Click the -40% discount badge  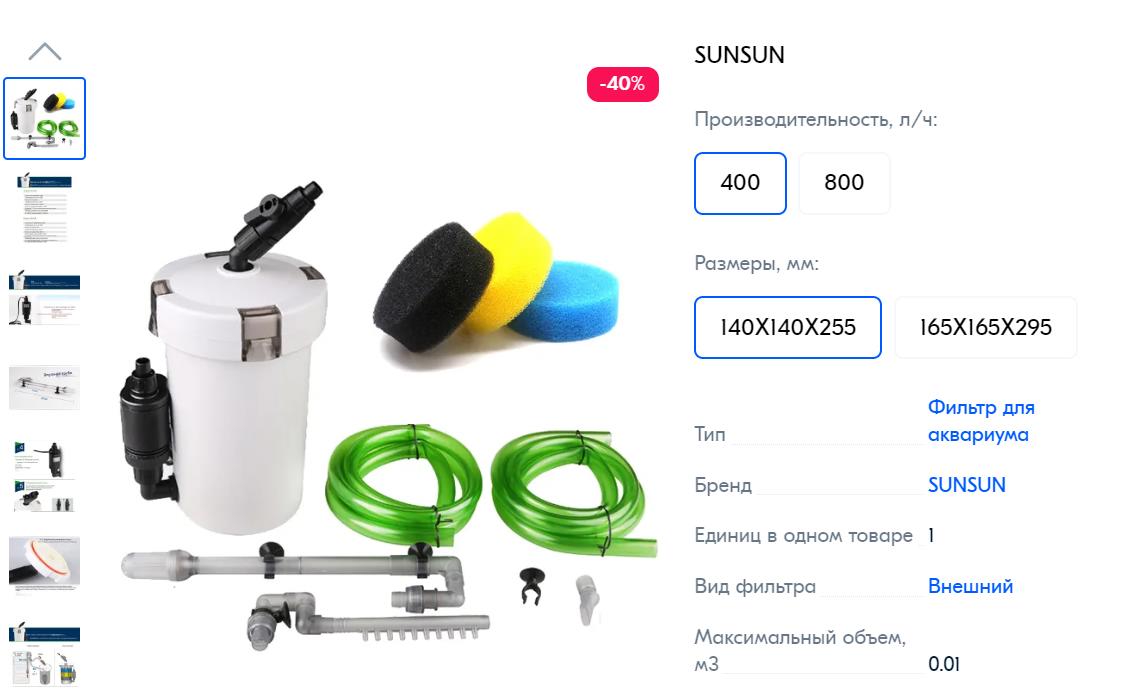(x=622, y=84)
